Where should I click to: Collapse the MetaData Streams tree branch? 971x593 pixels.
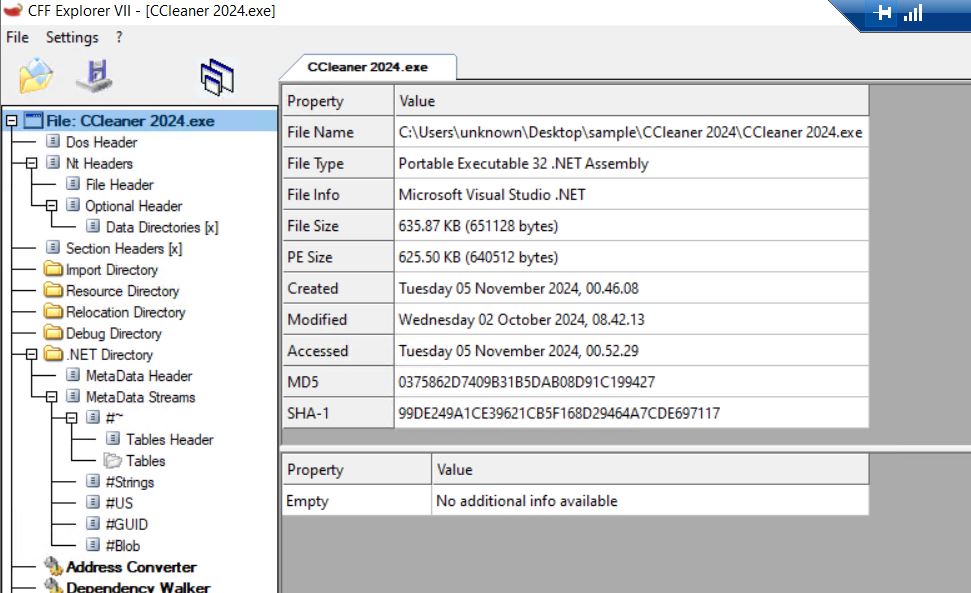[51, 397]
